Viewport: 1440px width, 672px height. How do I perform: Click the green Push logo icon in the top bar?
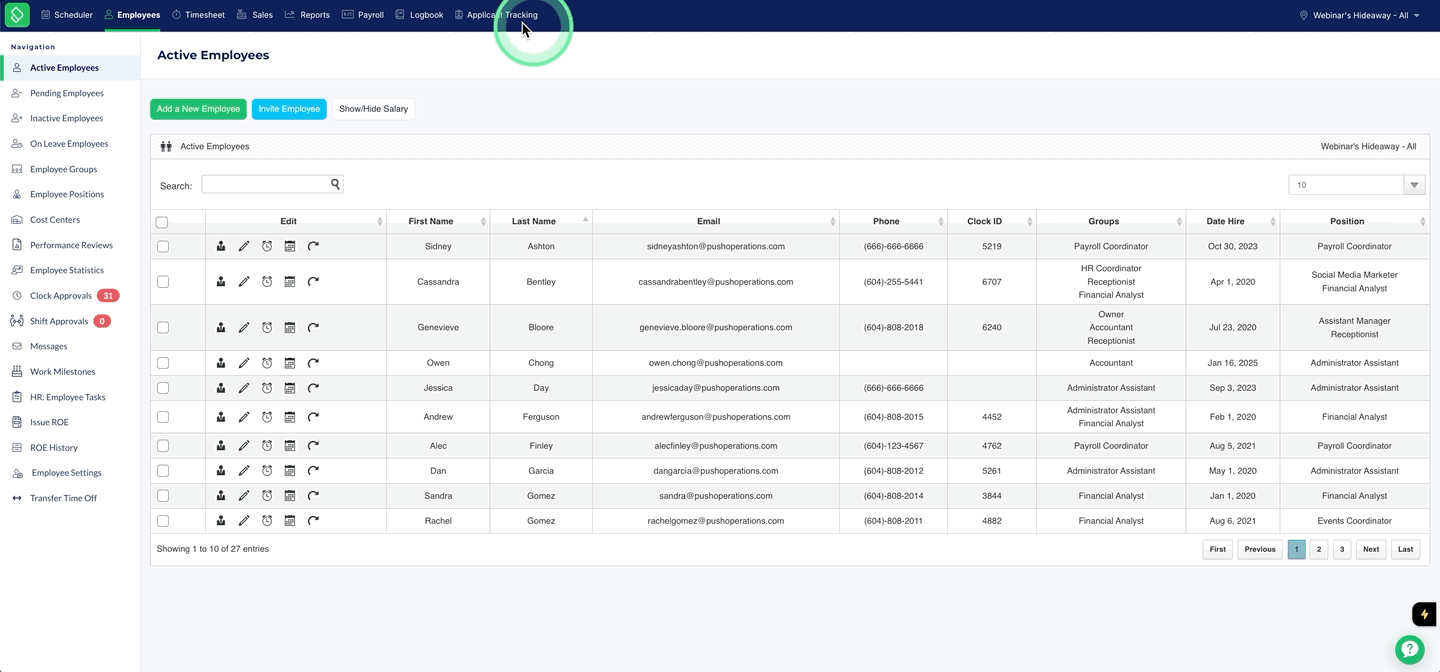(17, 15)
